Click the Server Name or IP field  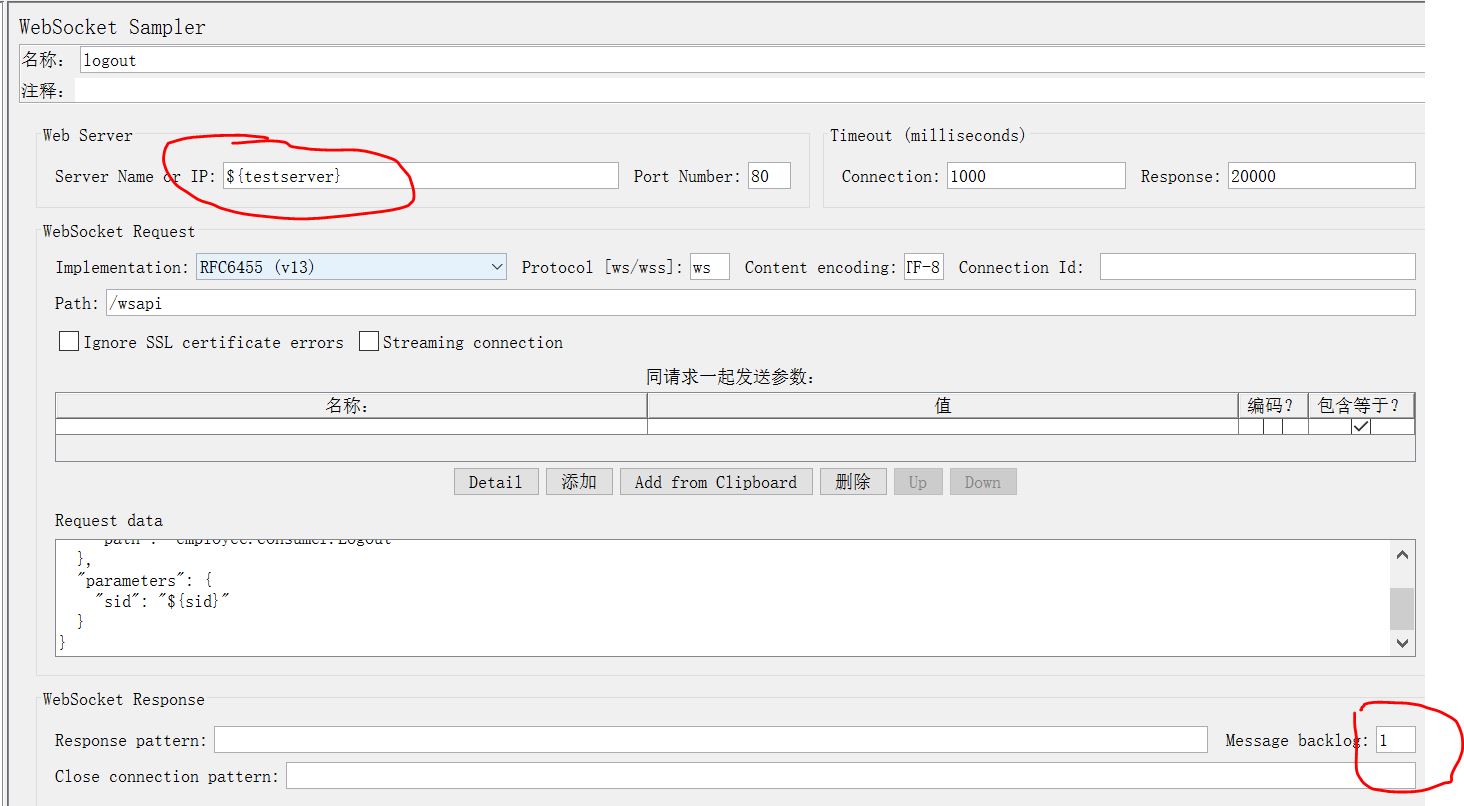(420, 176)
